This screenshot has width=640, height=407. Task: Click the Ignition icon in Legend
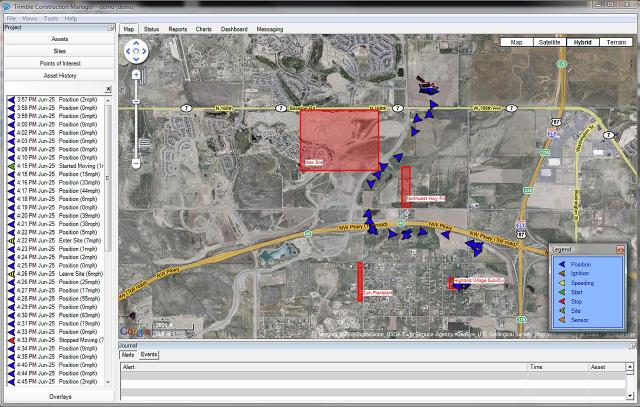562,274
